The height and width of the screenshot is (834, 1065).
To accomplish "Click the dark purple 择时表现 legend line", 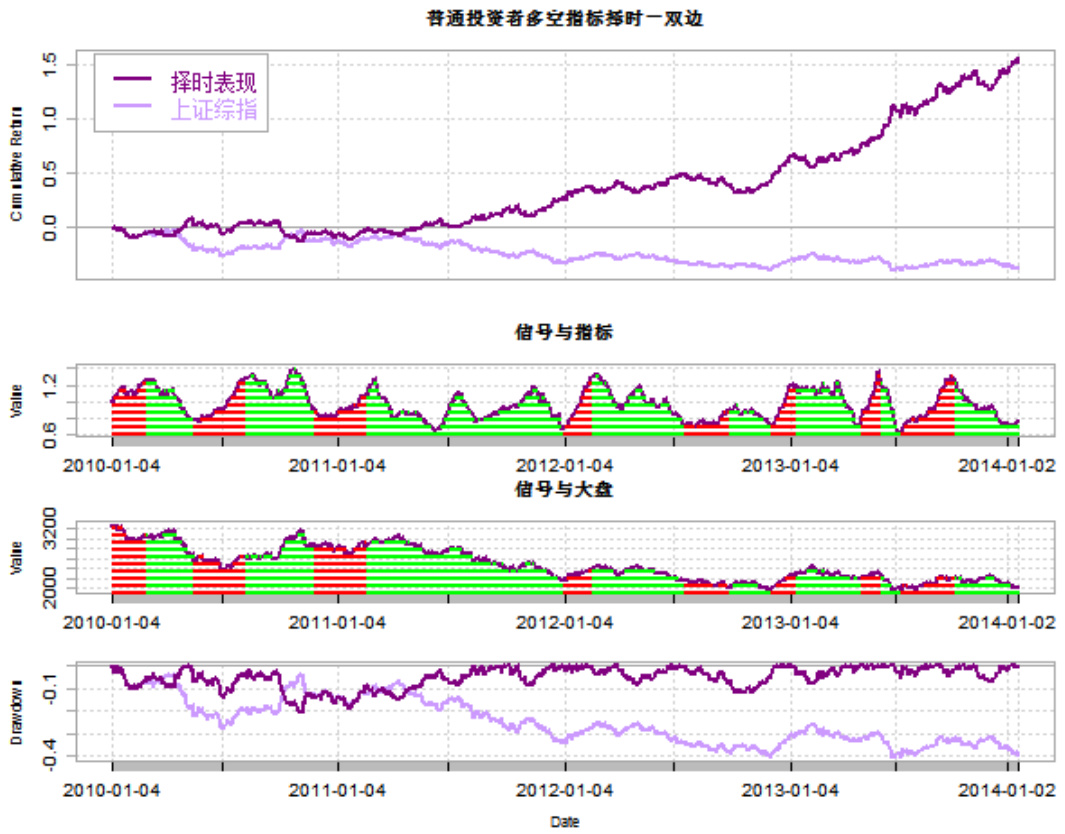I will pos(132,79).
